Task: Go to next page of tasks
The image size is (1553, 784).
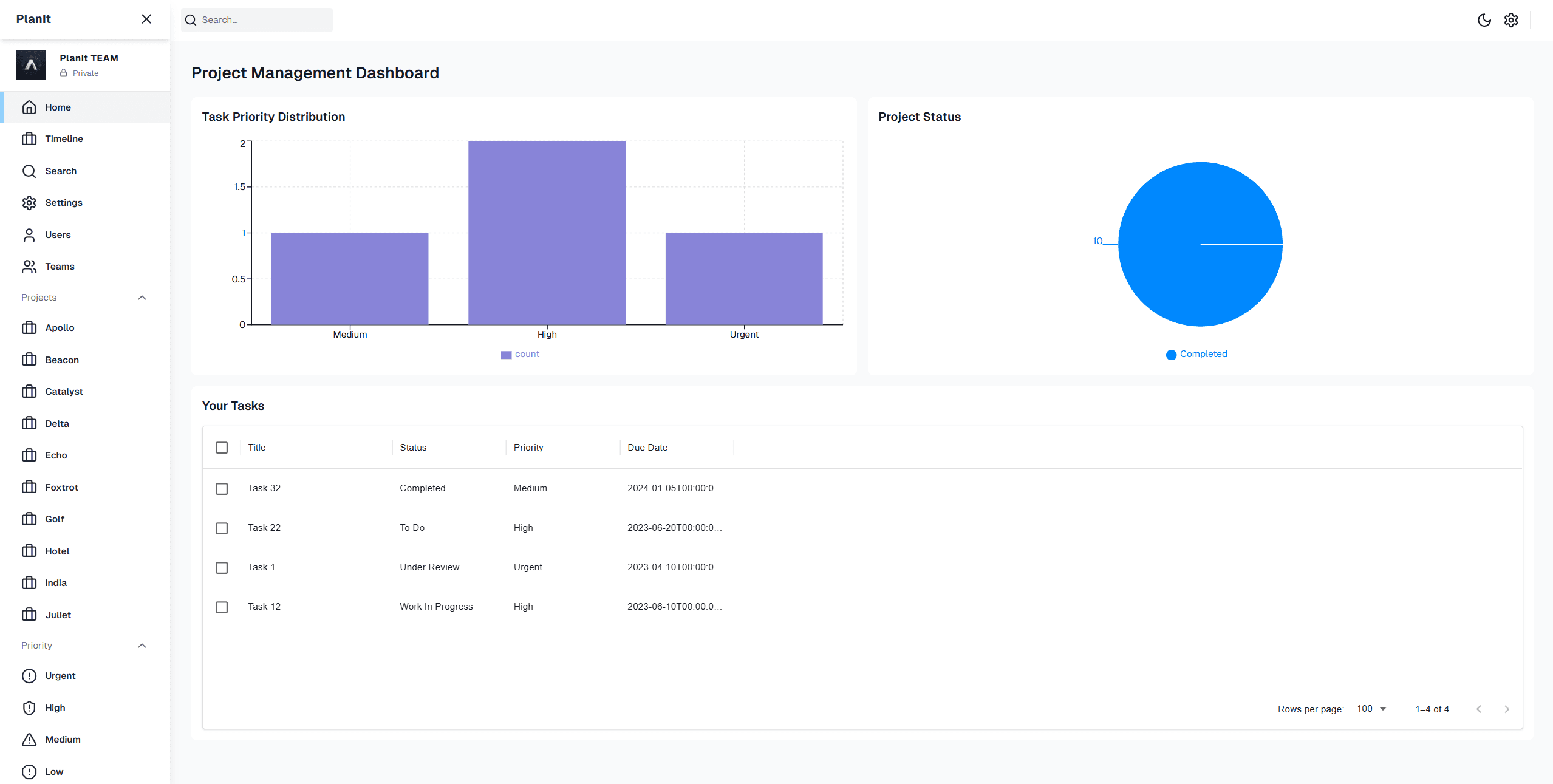Action: [x=1507, y=709]
